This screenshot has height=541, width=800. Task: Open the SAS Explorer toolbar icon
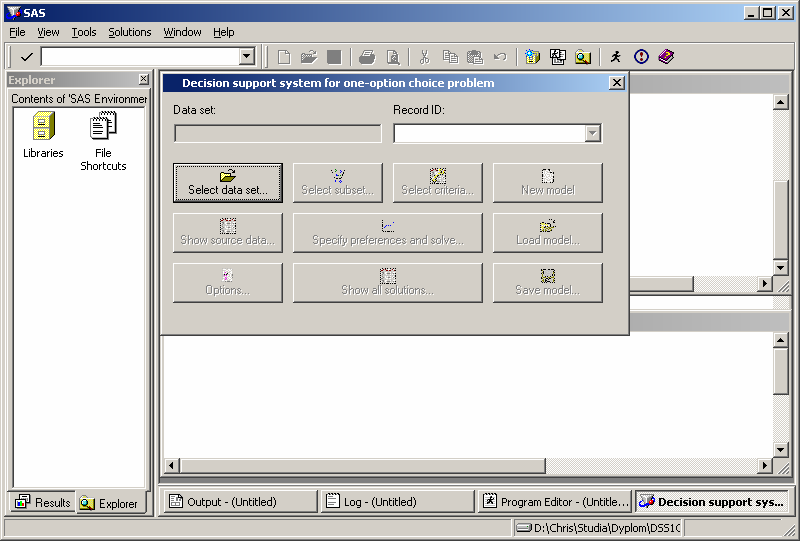557,57
